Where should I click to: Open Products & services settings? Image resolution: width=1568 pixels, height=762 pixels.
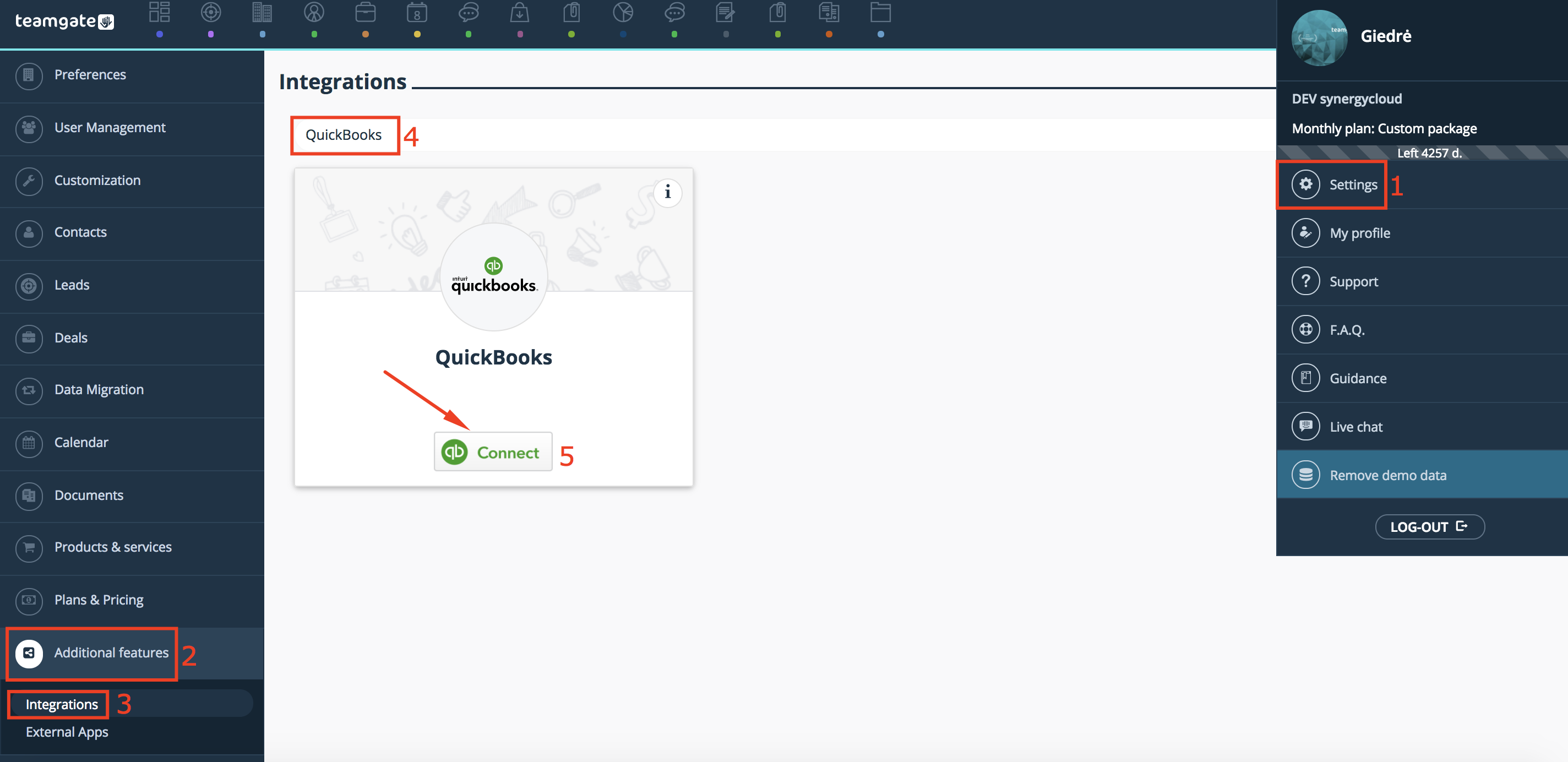(132, 548)
